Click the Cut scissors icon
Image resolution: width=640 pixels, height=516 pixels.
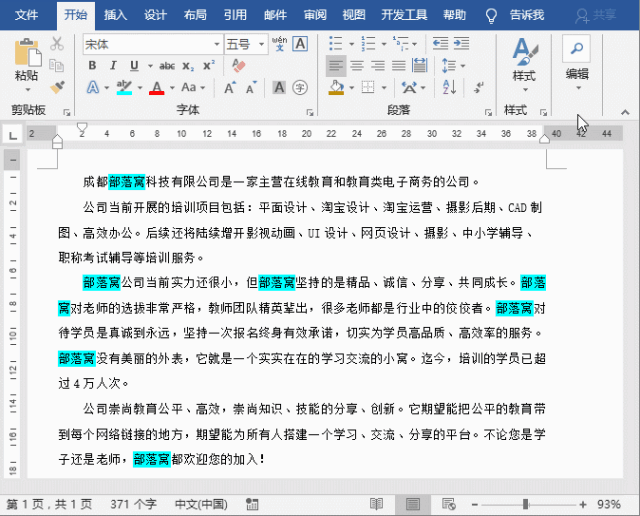tap(57, 44)
